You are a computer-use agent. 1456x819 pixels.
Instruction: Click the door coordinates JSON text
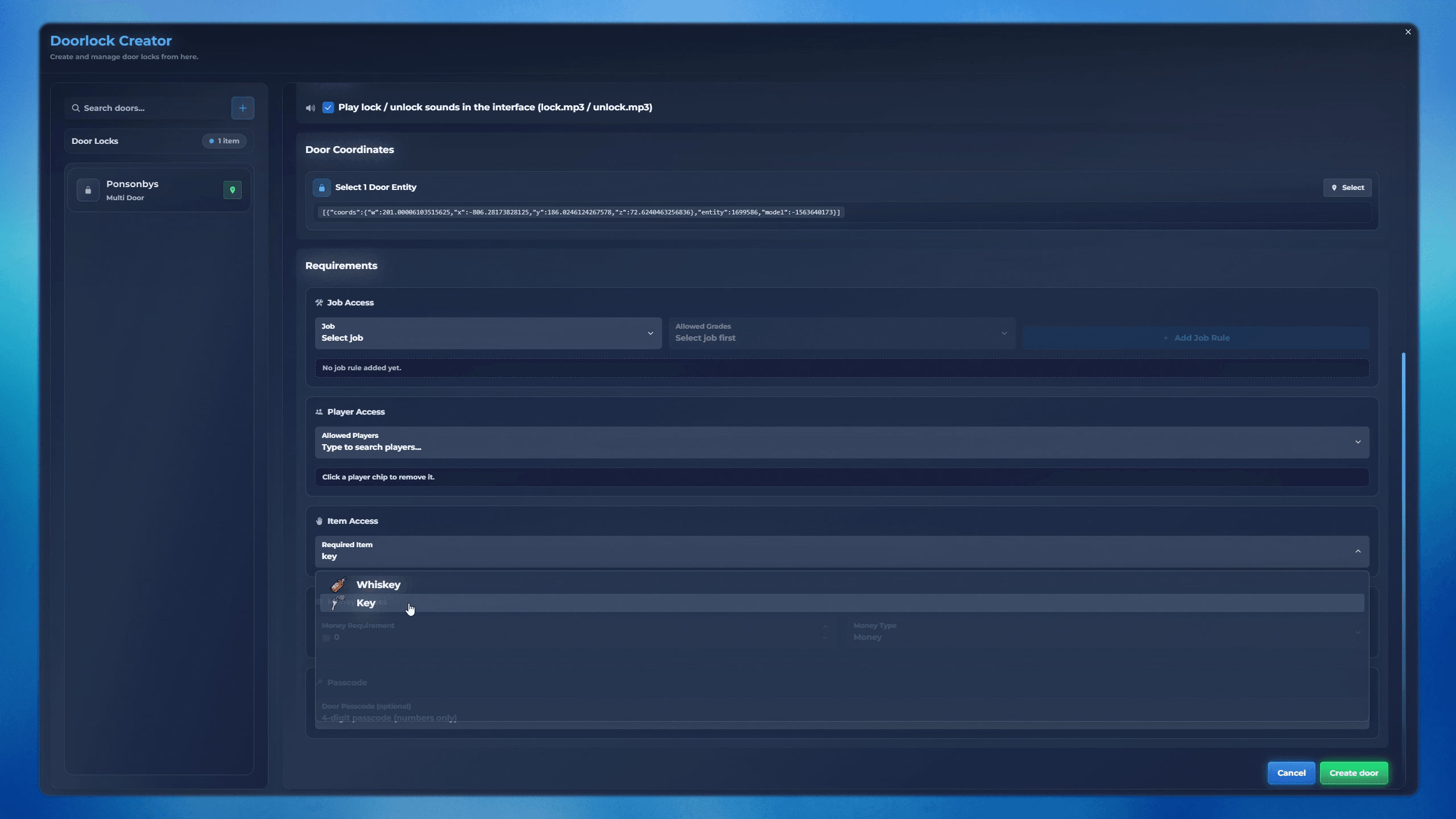[x=581, y=212]
